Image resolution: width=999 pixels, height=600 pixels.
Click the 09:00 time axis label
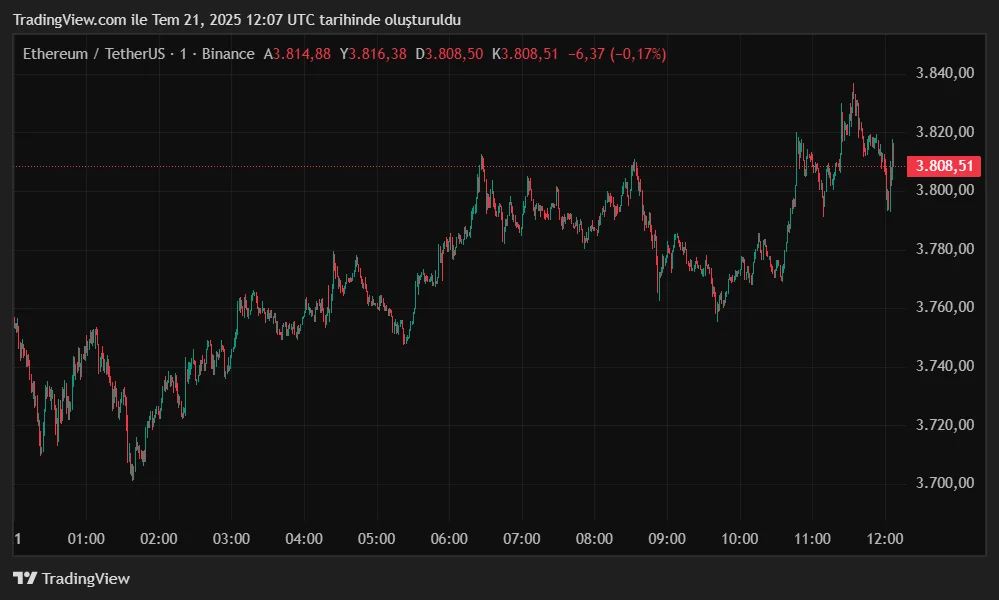[667, 539]
